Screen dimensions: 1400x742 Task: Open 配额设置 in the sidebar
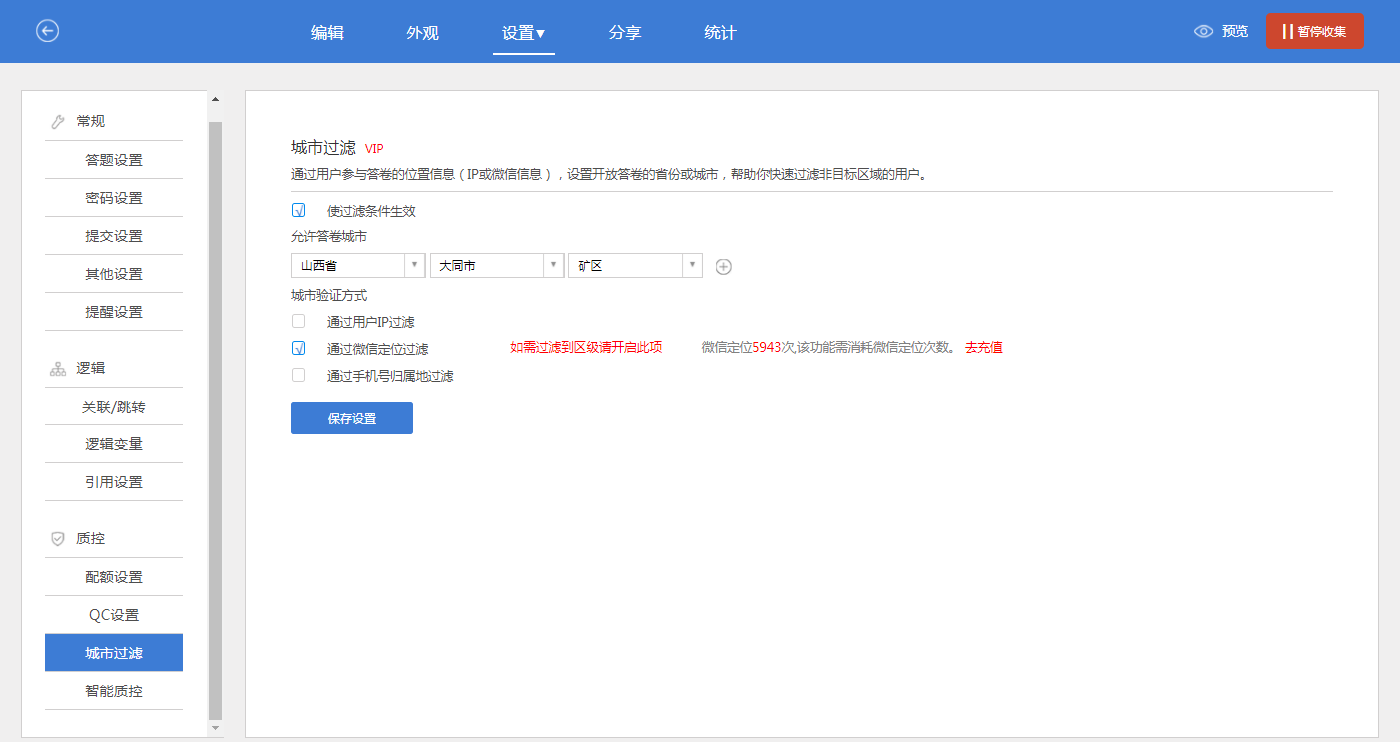114,577
